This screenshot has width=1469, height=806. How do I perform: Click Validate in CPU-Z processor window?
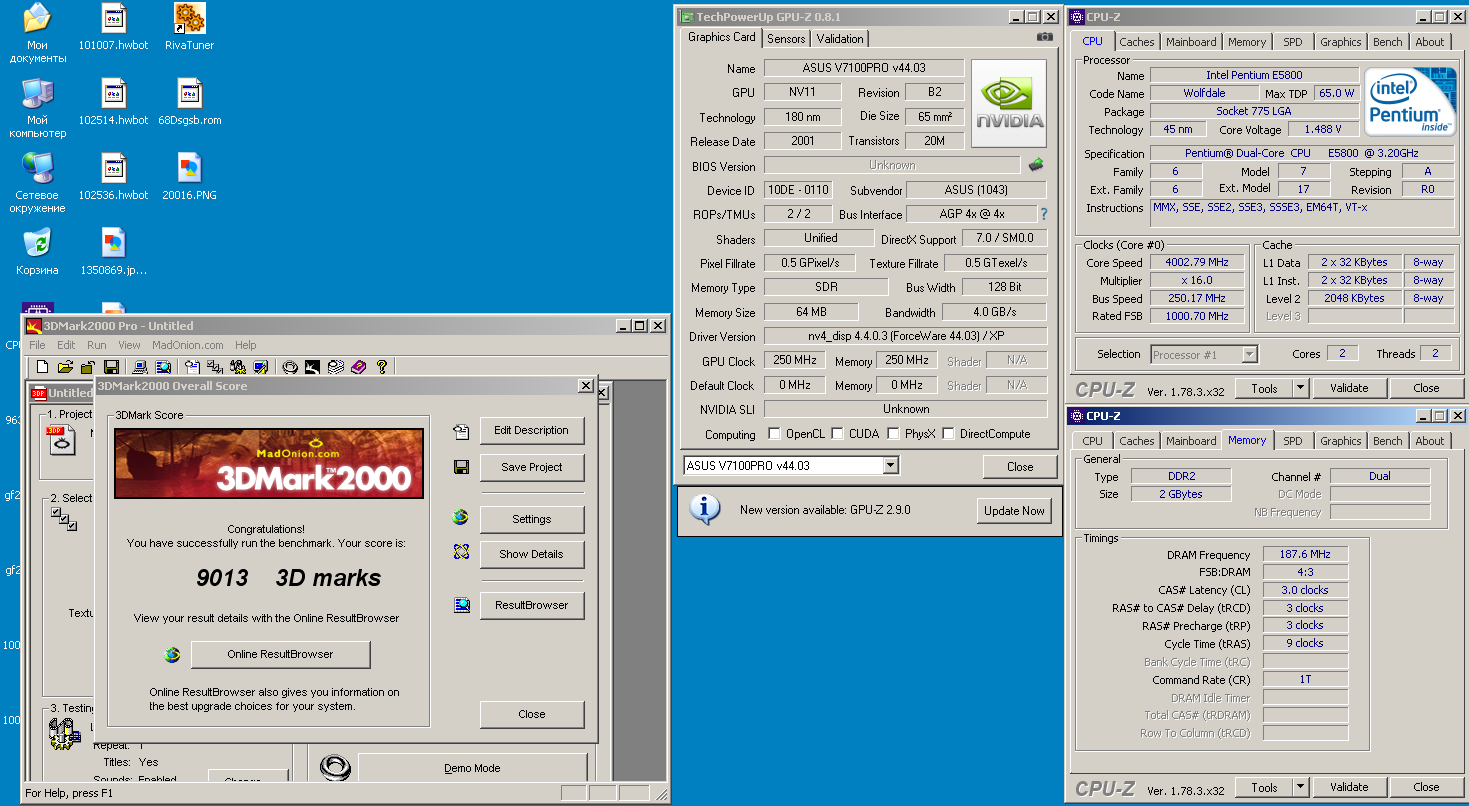click(x=1349, y=388)
